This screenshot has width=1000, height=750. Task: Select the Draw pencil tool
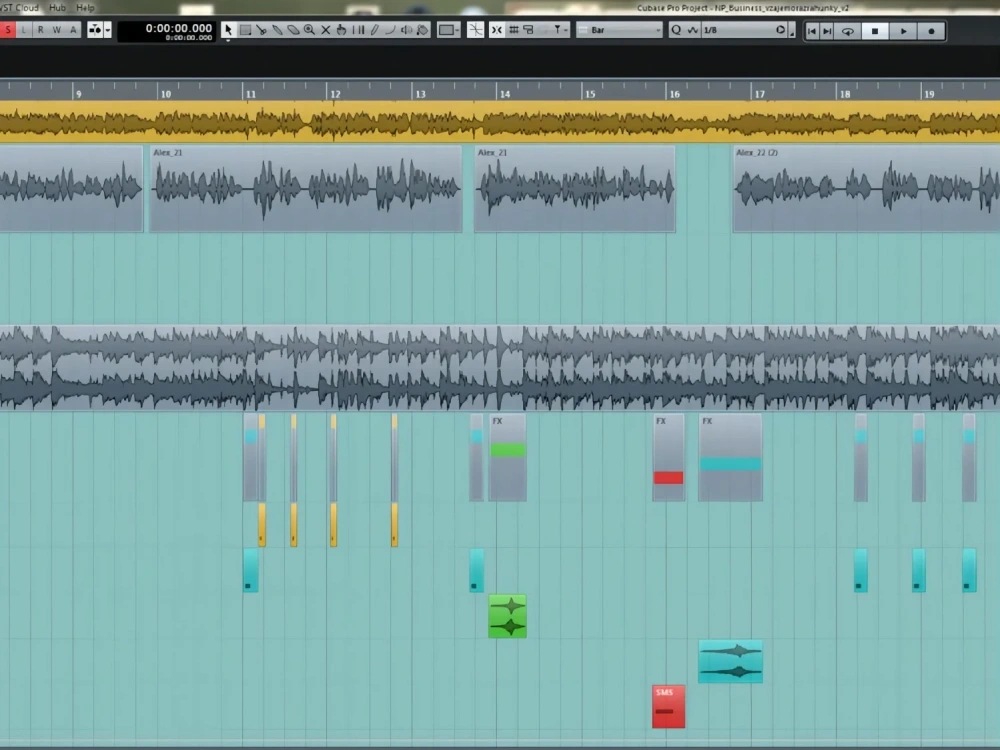click(374, 30)
